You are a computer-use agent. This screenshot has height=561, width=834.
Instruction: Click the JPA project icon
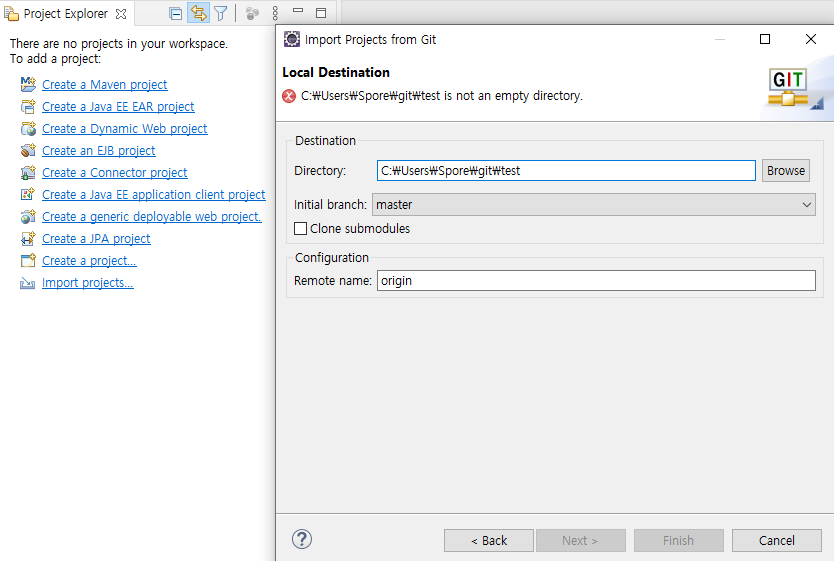28,238
